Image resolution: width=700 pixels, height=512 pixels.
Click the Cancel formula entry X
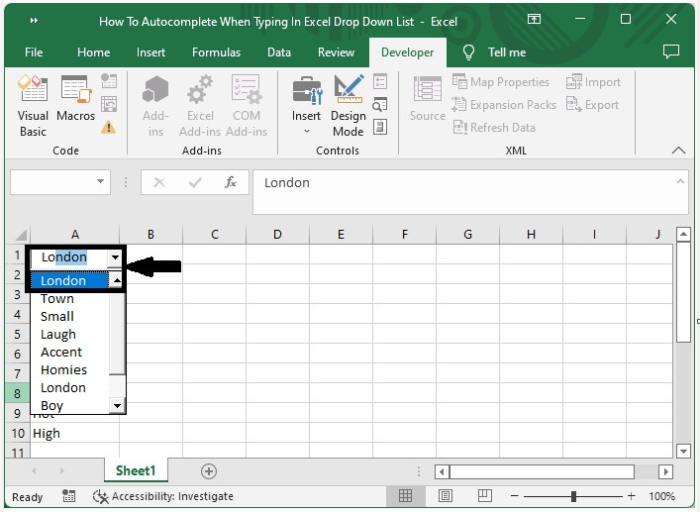[x=159, y=182]
